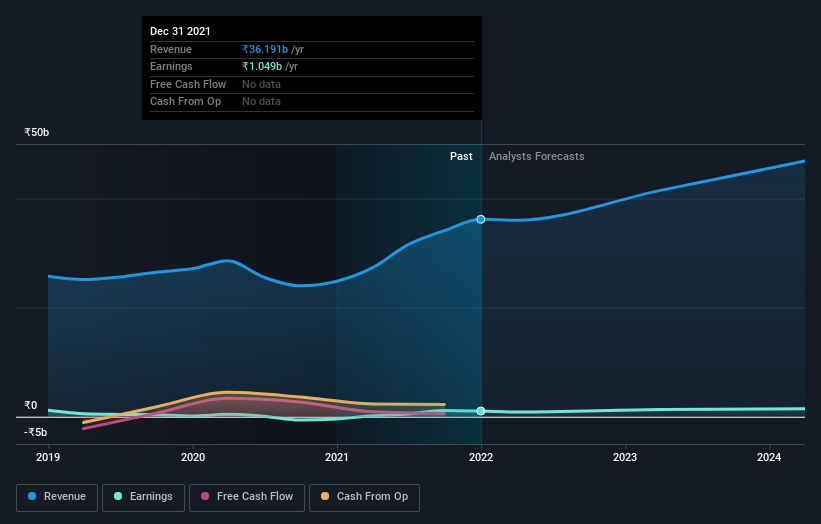Viewport: 821px width, 524px height.
Task: Click the ₹1.049b earnings value
Action: [262, 66]
